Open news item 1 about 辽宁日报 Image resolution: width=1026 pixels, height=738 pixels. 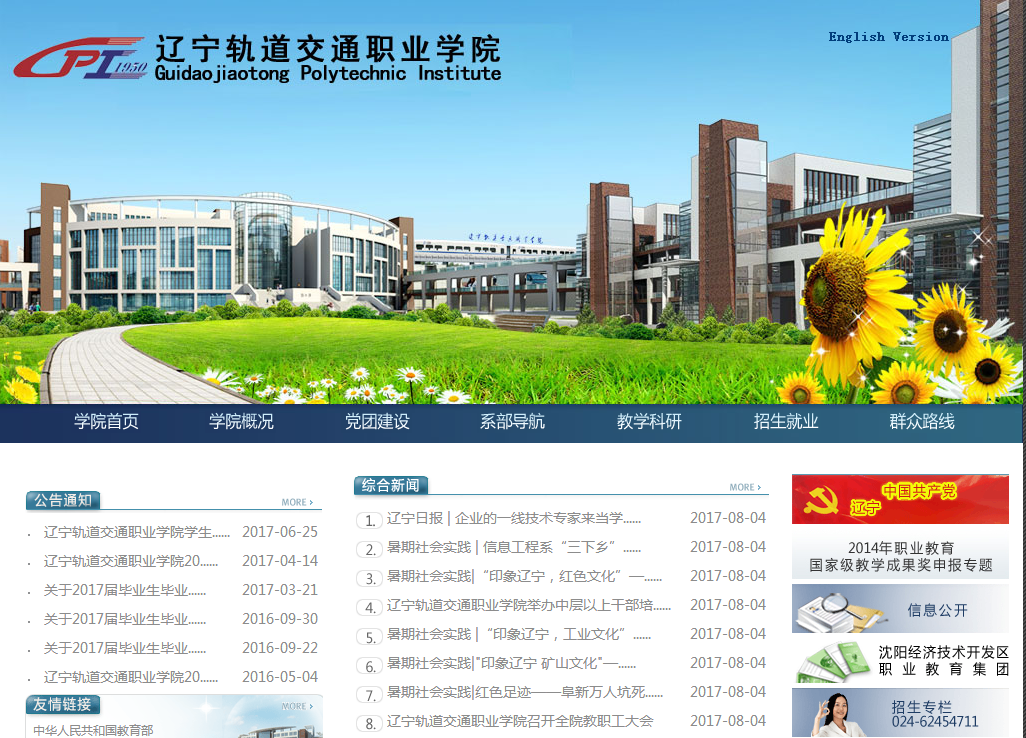513,518
